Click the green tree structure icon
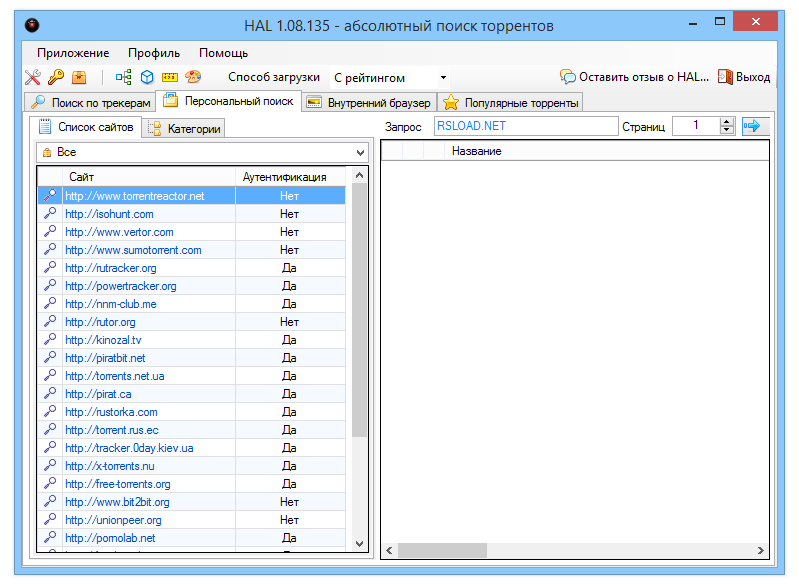This screenshot has height=585, width=799. pos(123,77)
